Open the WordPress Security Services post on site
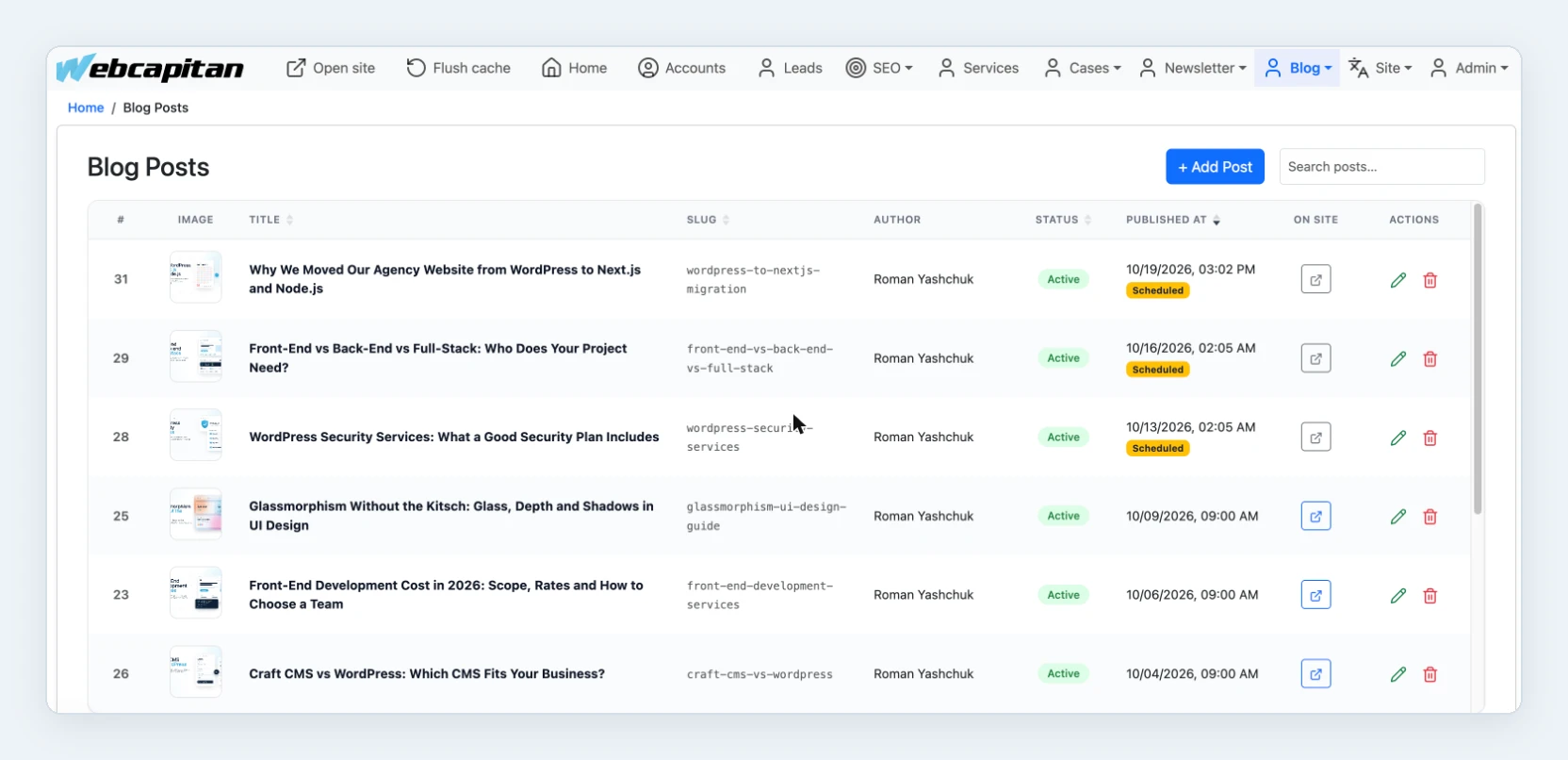1568x760 pixels. 1316,438
